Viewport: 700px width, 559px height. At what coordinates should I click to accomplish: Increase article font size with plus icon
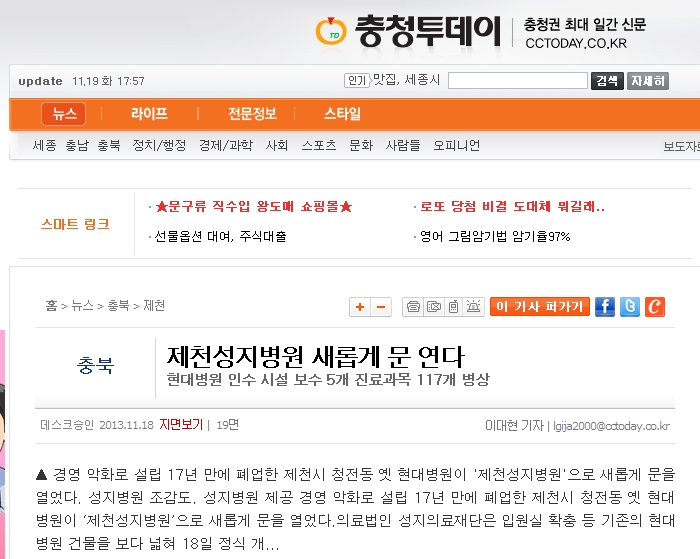click(360, 307)
